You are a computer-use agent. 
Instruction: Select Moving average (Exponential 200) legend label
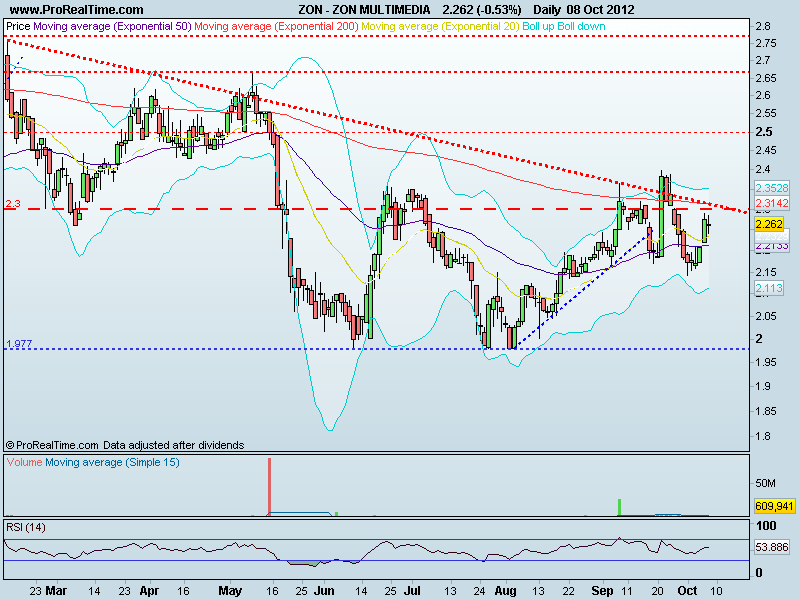[276, 26]
